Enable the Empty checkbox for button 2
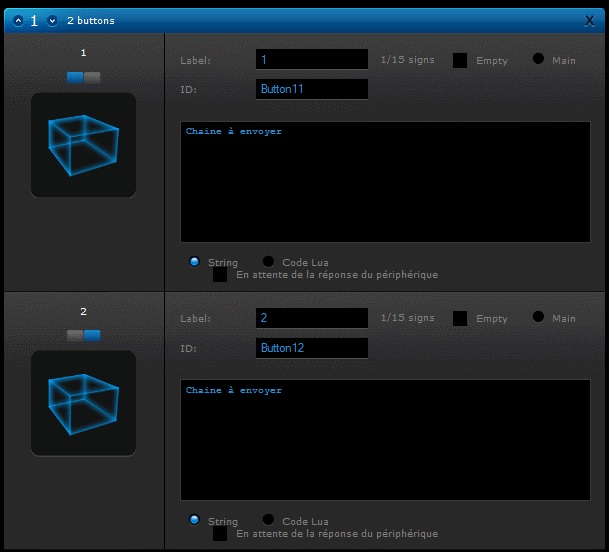 460,319
